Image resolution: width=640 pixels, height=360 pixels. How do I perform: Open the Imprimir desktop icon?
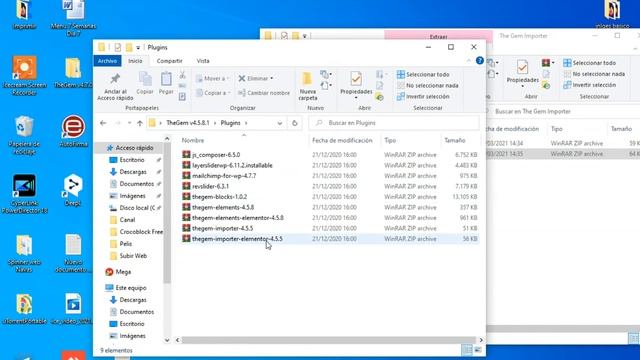24,16
